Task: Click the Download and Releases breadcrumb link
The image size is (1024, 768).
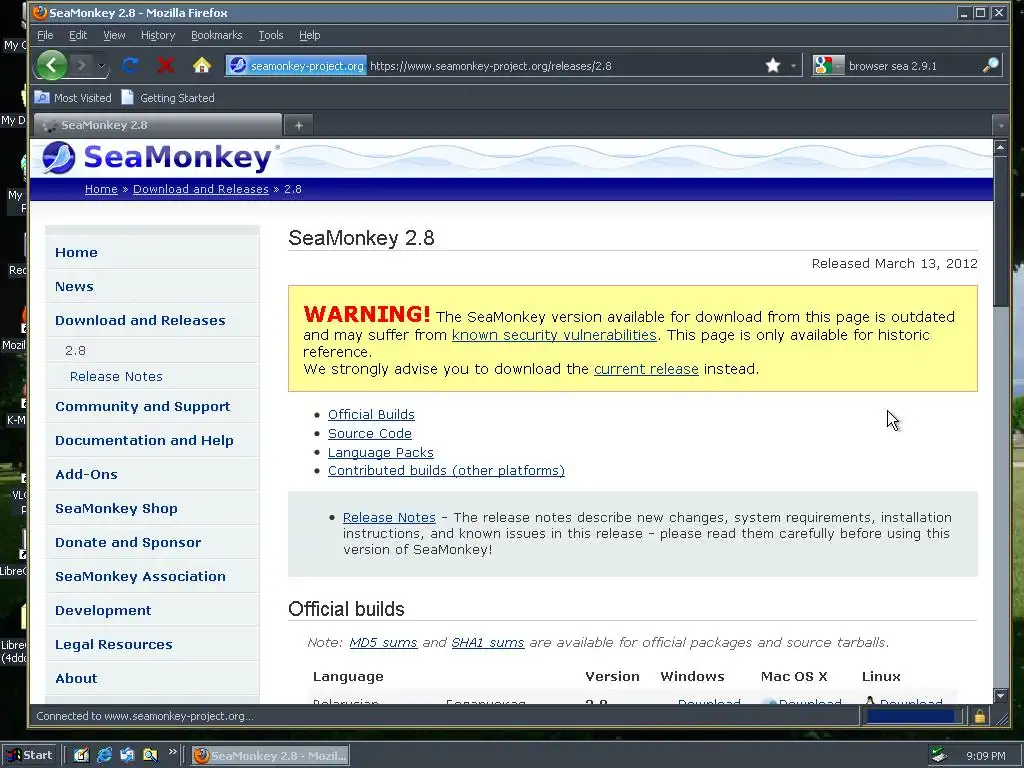Action: 200,189
